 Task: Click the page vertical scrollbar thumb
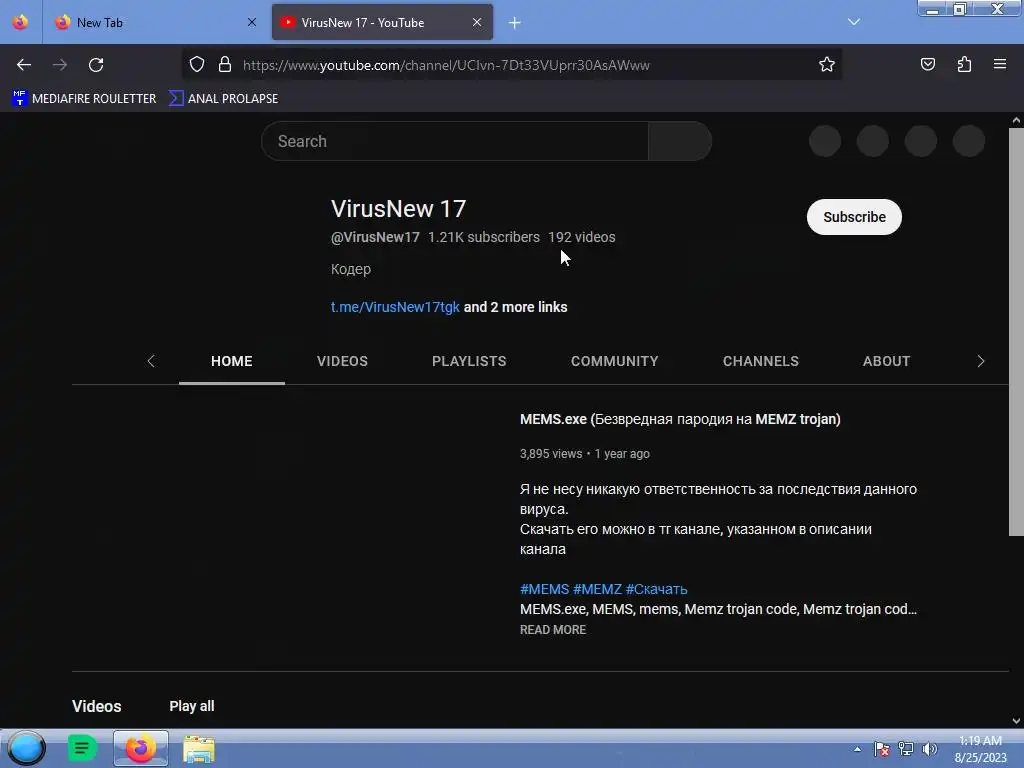[1016, 332]
